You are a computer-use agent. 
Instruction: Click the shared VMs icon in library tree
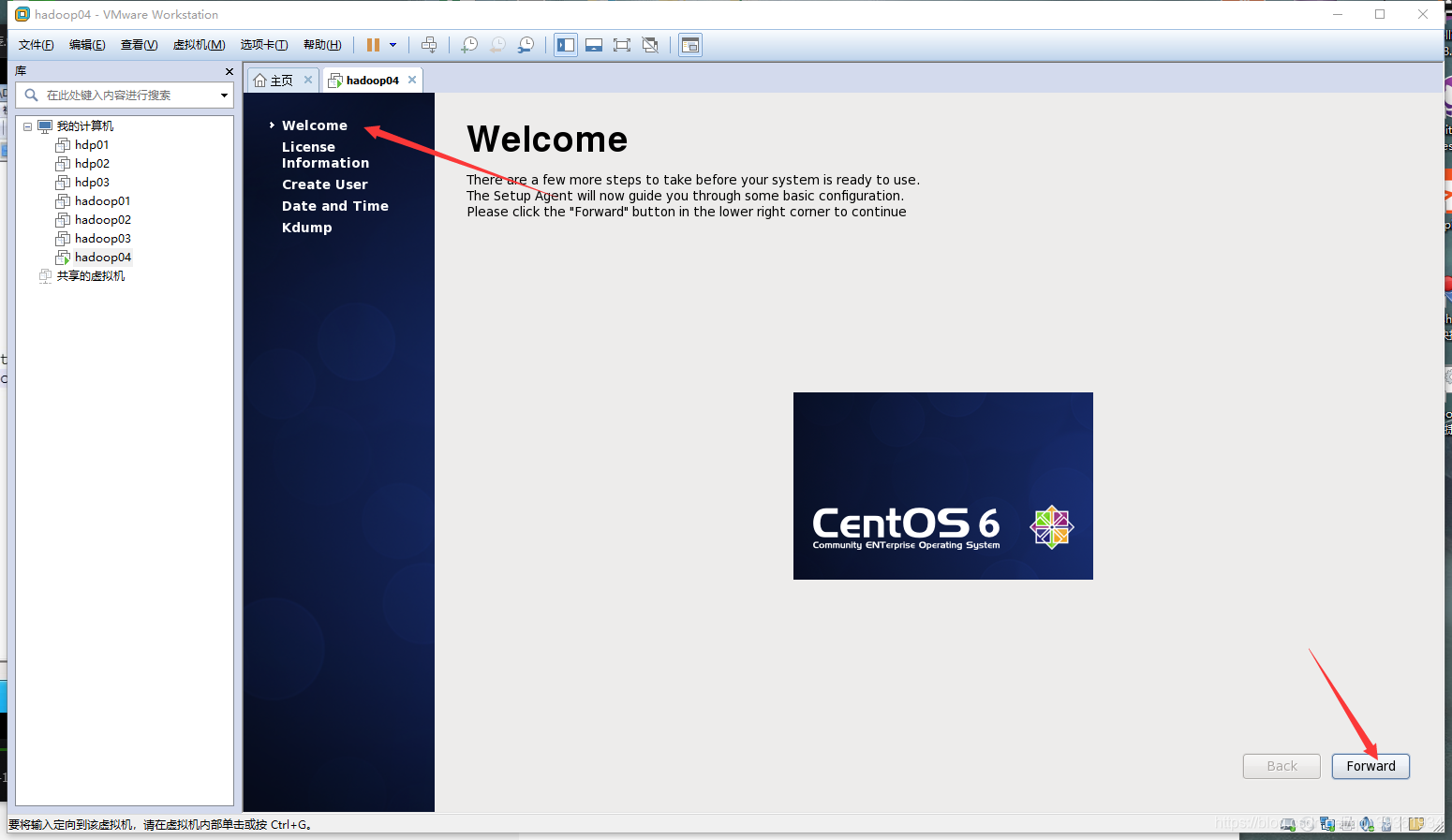click(x=45, y=276)
